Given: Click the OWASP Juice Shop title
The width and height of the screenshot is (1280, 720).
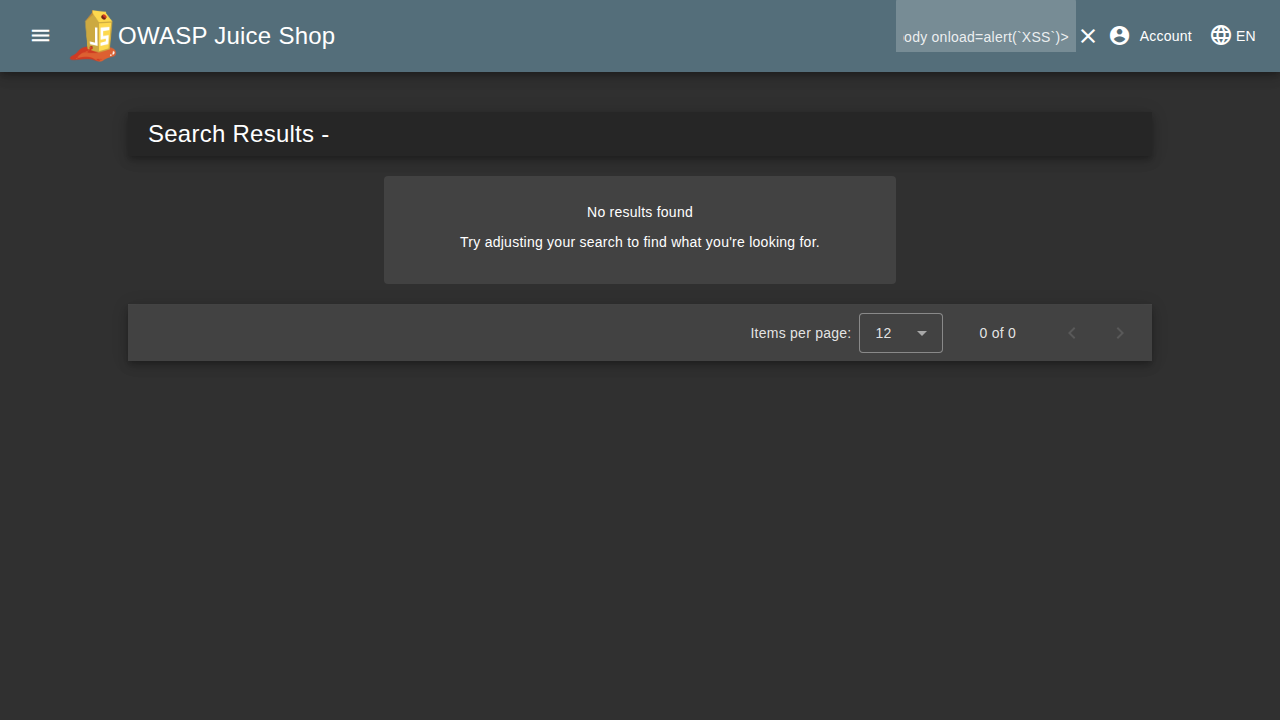Looking at the screenshot, I should 226,36.
